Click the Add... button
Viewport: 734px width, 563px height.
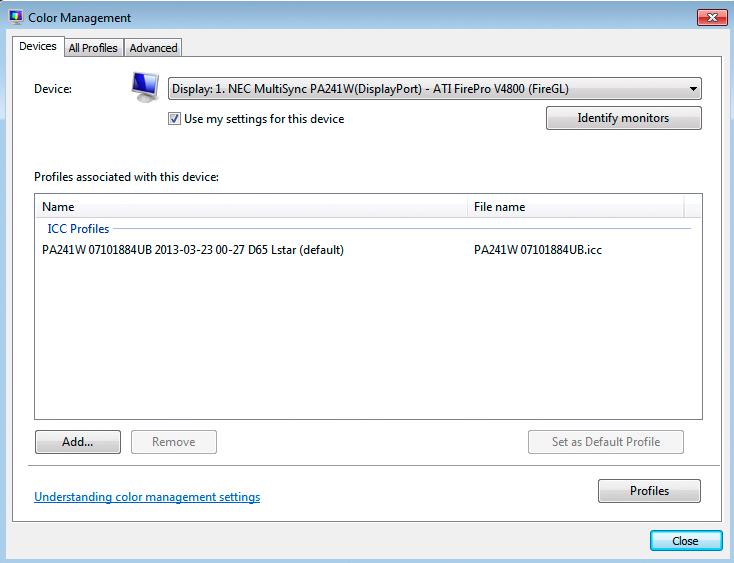[78, 442]
